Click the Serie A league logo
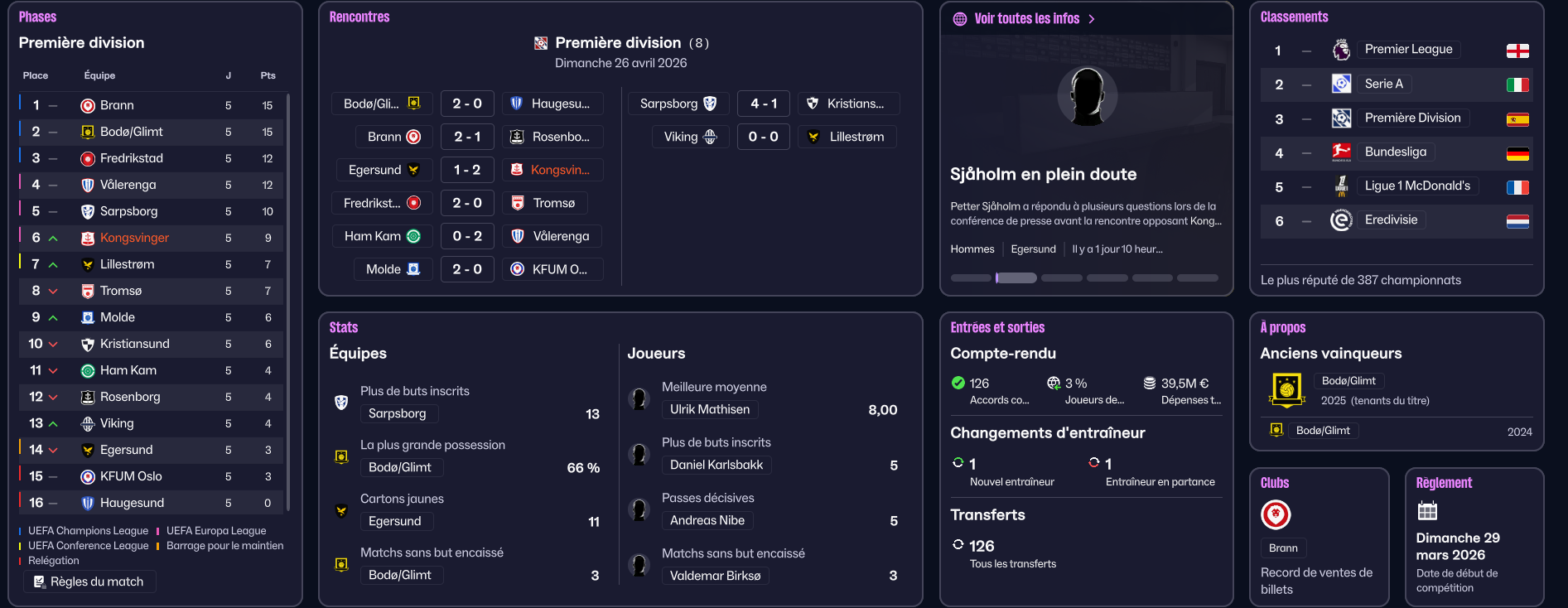The image size is (1568, 608). coord(1341,84)
